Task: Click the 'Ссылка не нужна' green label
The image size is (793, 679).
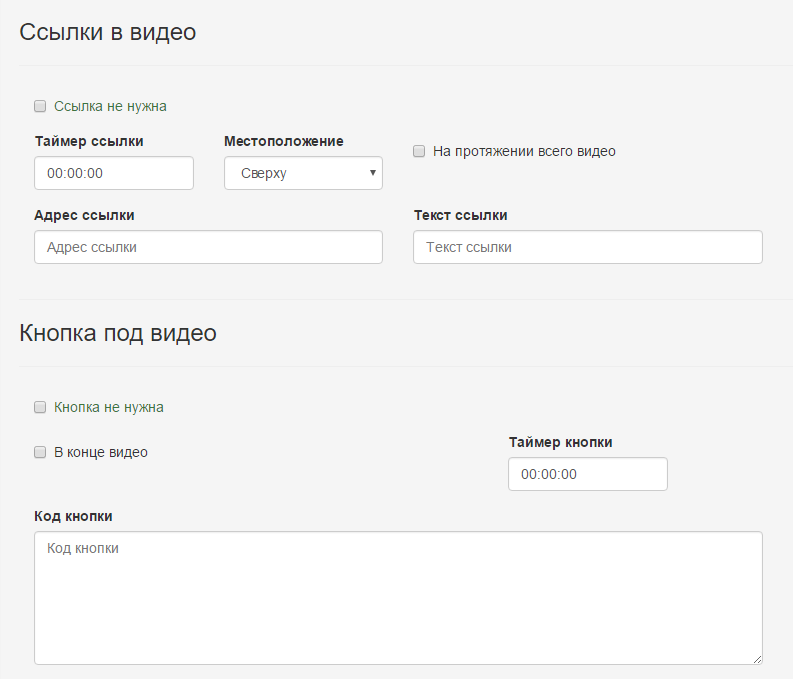Action: pos(110,106)
